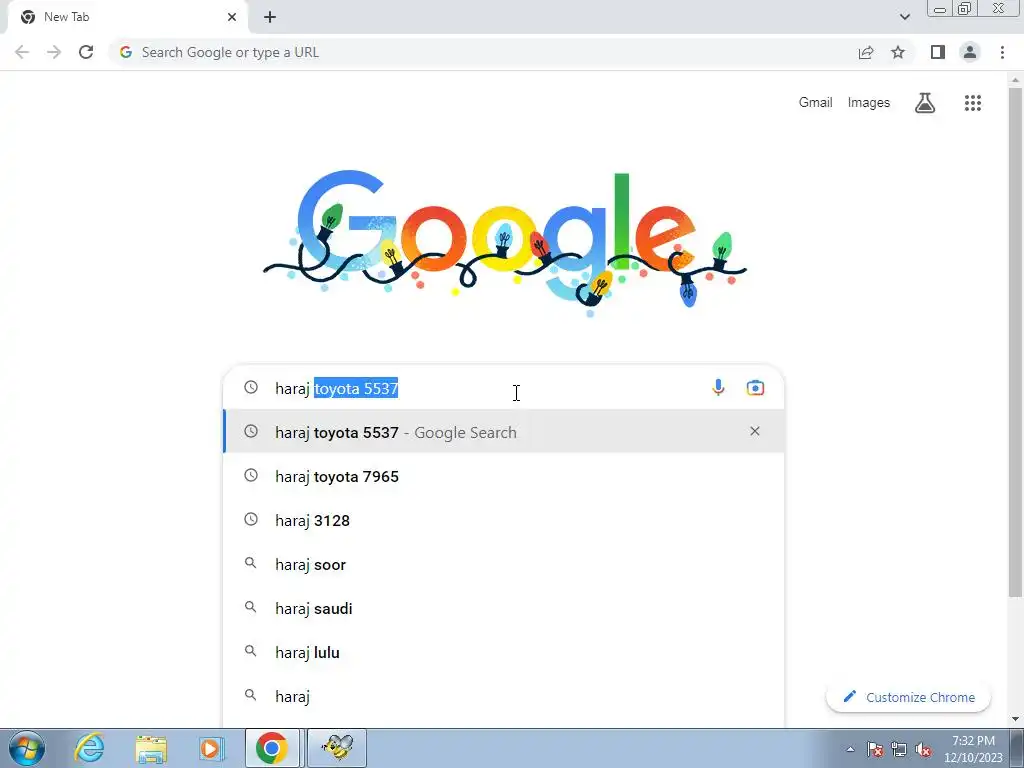Close the New Tab tab
The image size is (1024, 768).
(232, 17)
